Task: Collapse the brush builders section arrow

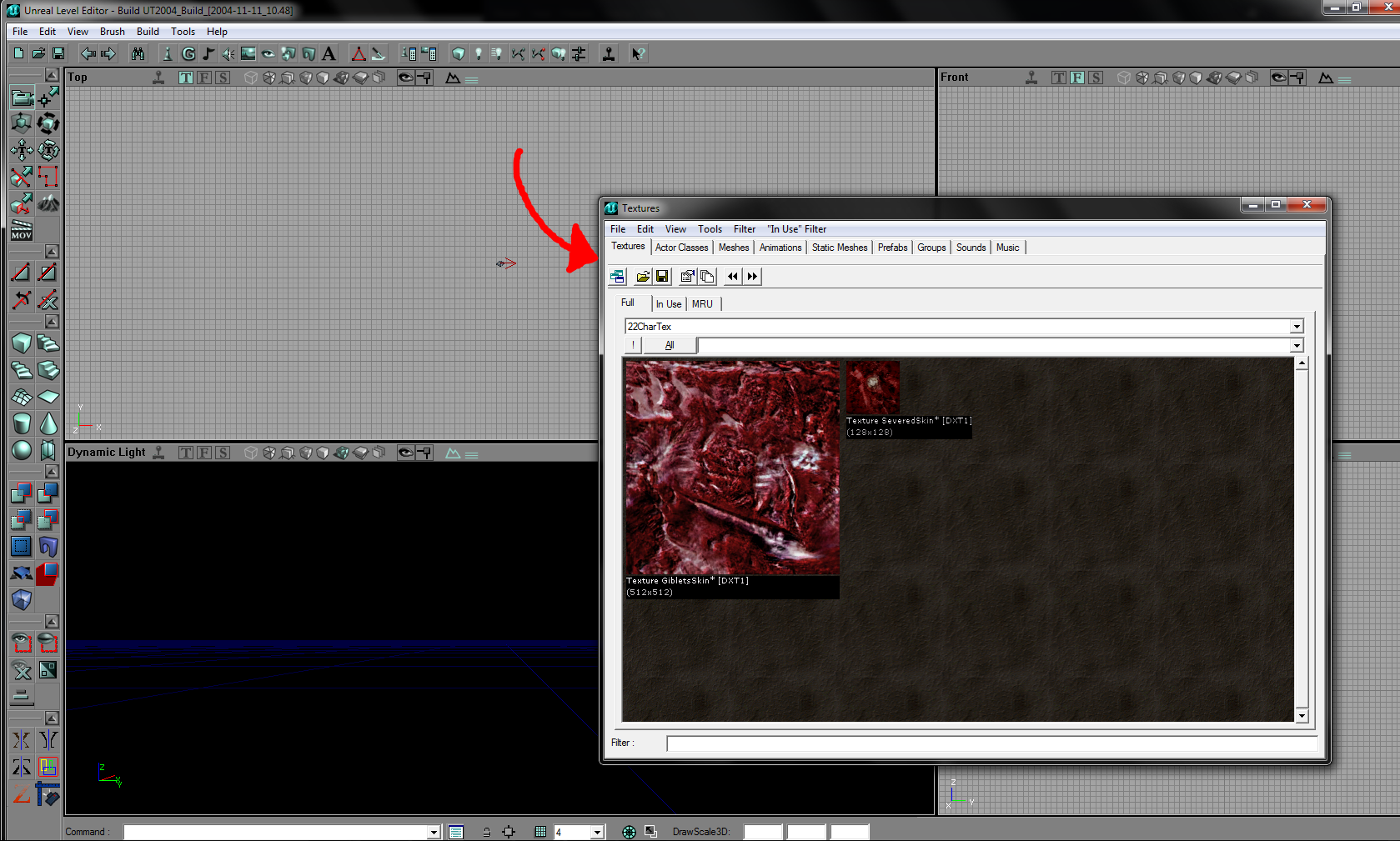Action: (x=52, y=322)
